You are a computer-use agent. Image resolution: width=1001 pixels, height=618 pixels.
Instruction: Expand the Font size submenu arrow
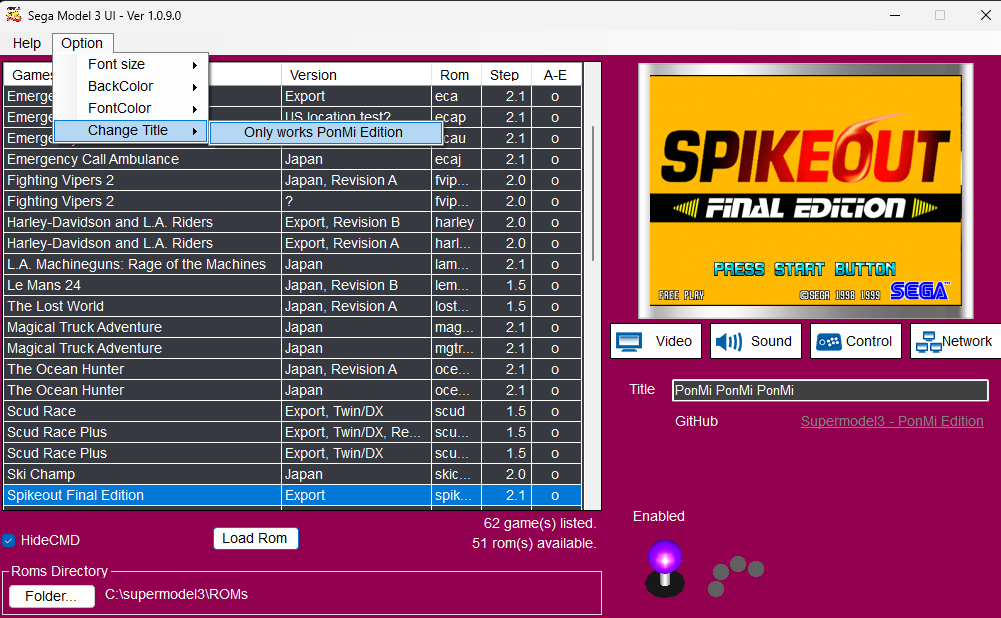[x=195, y=65]
